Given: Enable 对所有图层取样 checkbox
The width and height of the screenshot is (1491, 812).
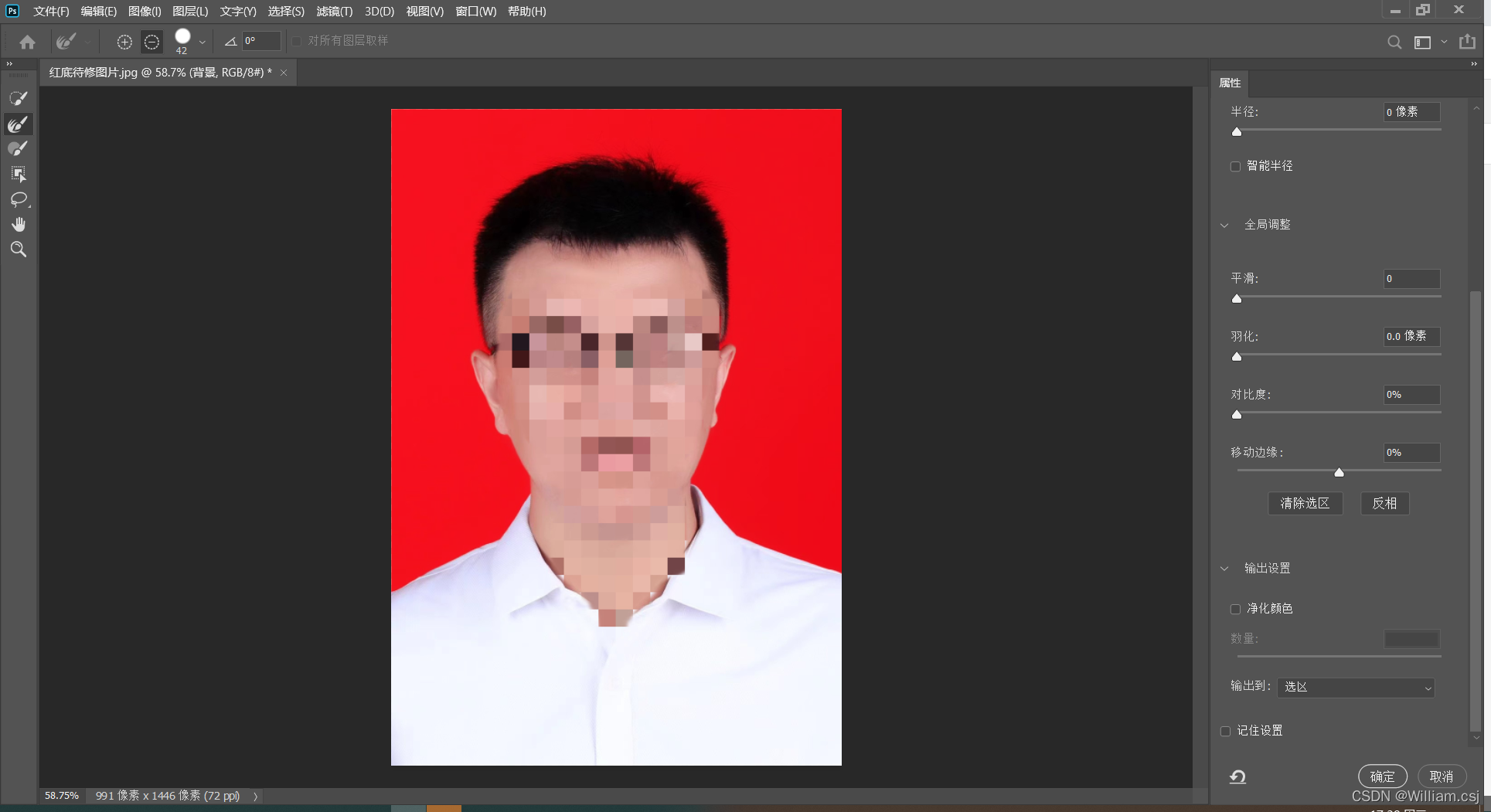Looking at the screenshot, I should click(296, 41).
